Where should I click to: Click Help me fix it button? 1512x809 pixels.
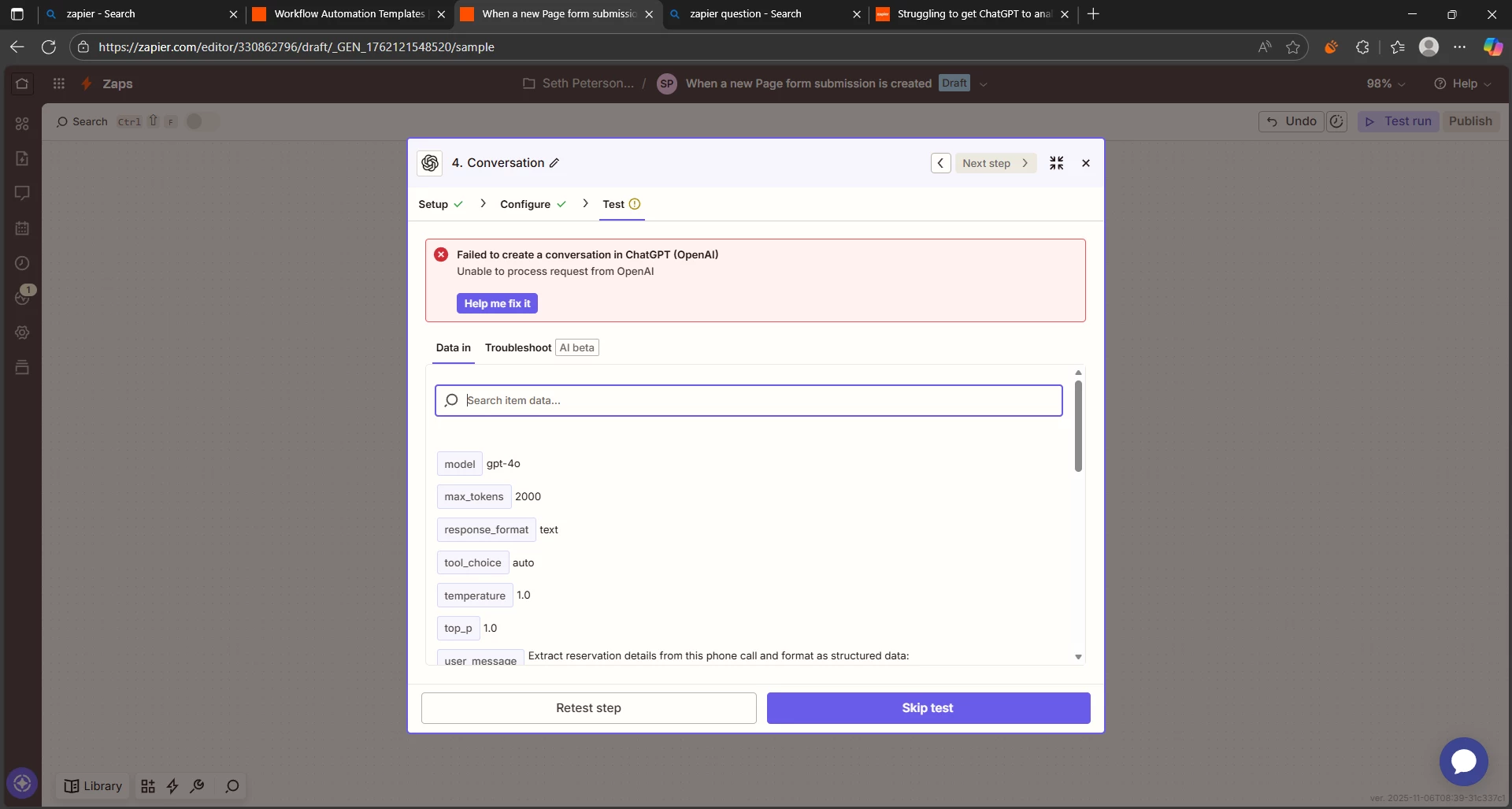[497, 303]
